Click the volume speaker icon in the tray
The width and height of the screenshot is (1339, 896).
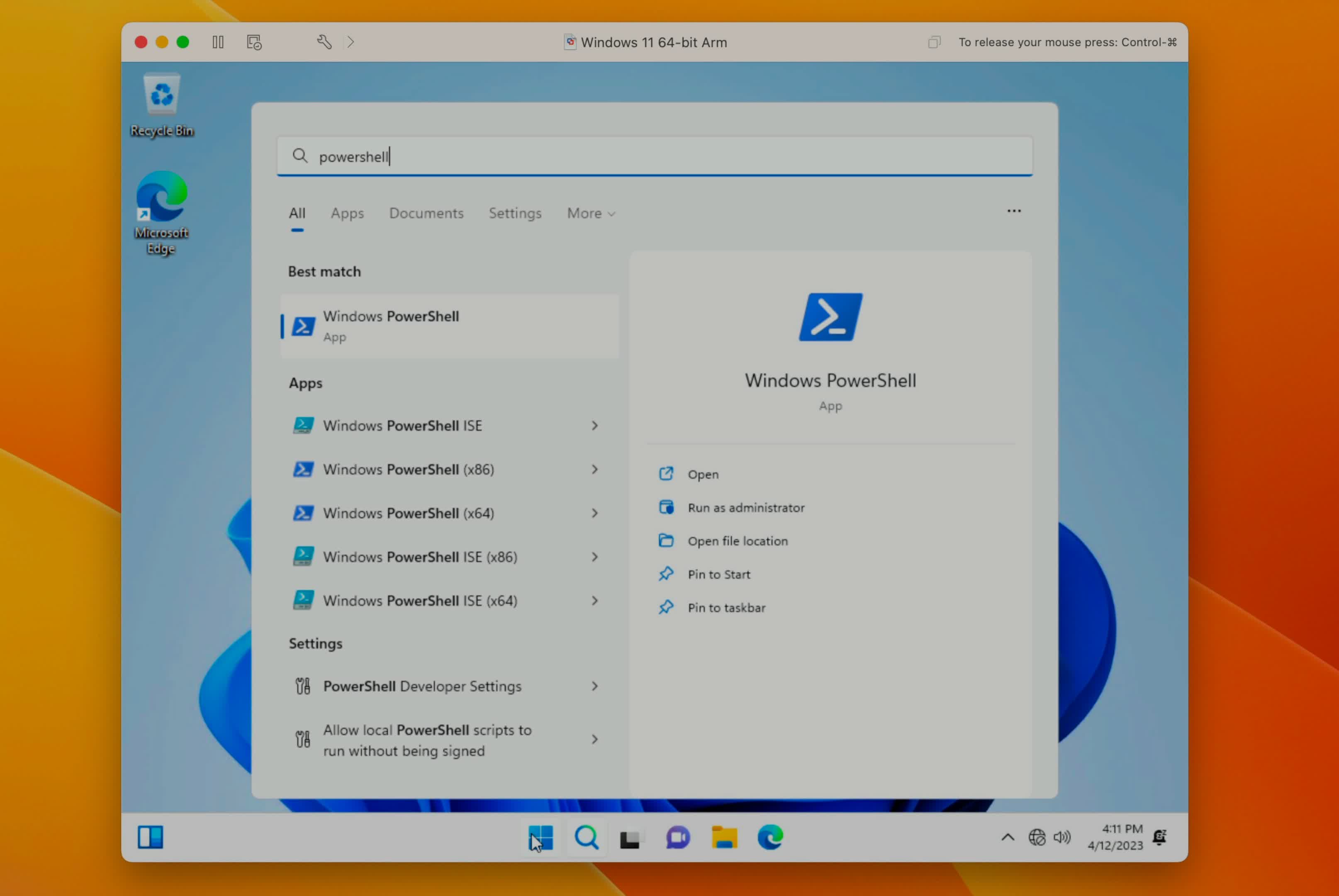(1062, 838)
